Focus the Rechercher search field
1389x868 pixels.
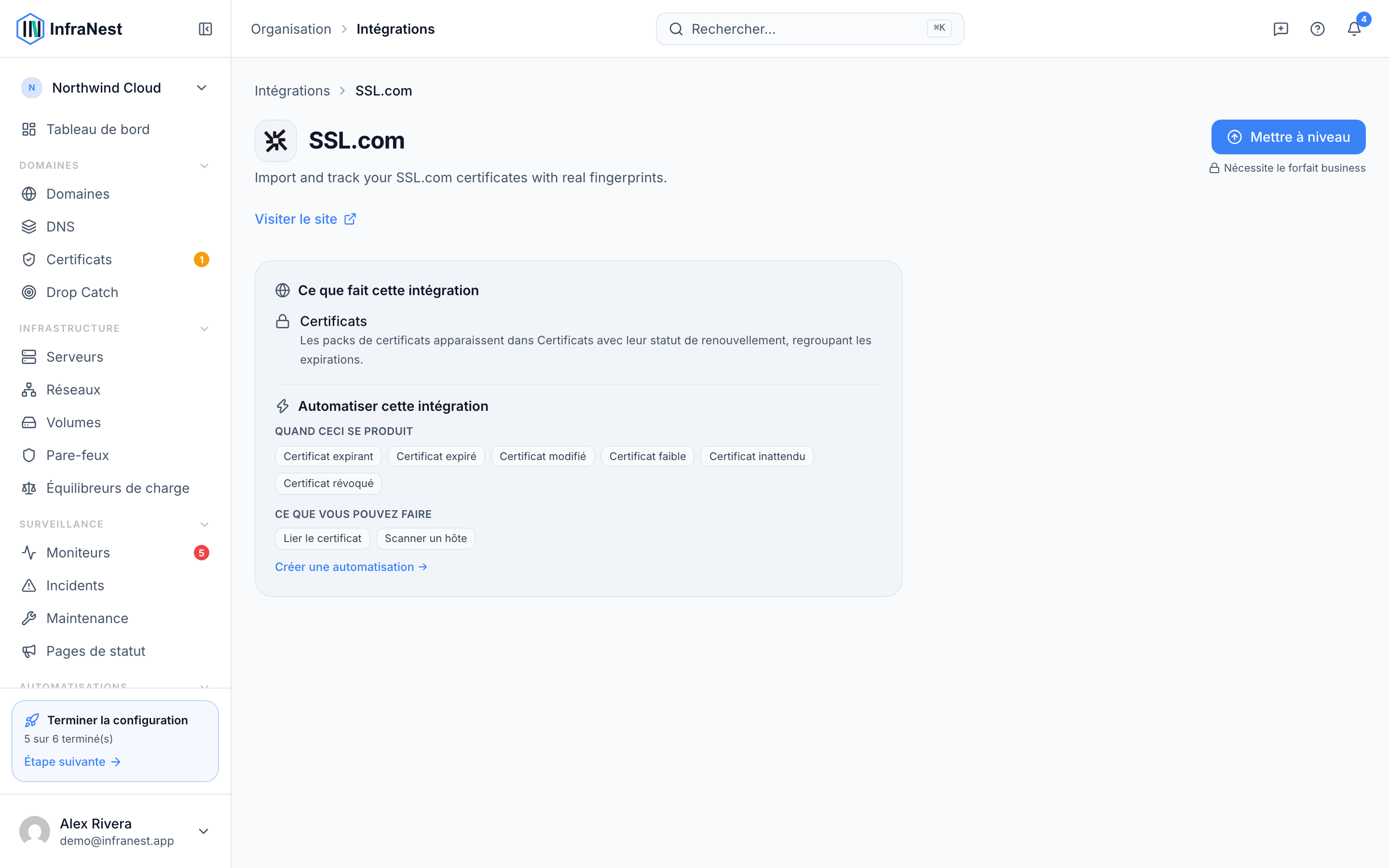(x=810, y=29)
